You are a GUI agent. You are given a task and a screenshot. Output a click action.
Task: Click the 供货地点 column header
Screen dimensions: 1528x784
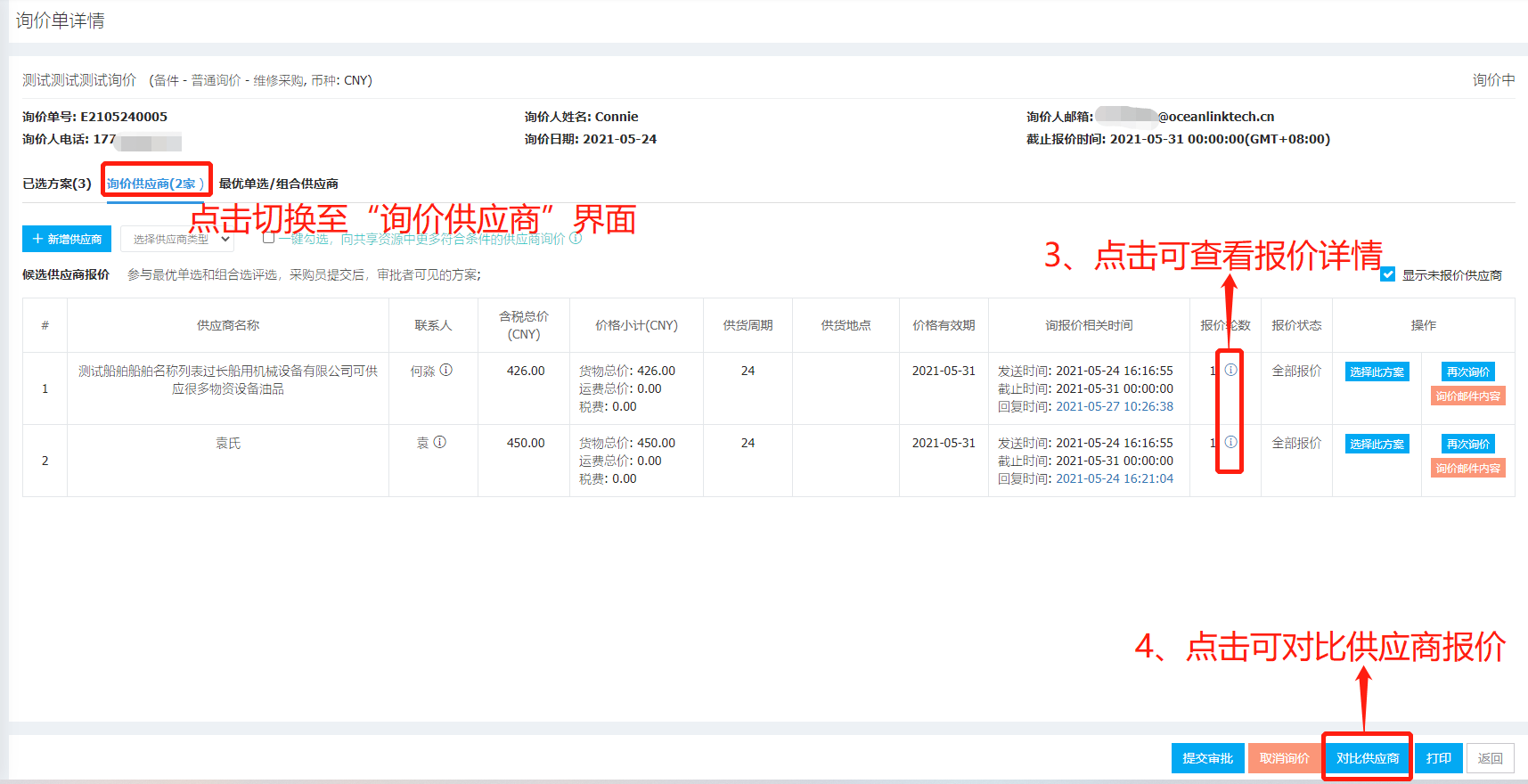click(846, 325)
